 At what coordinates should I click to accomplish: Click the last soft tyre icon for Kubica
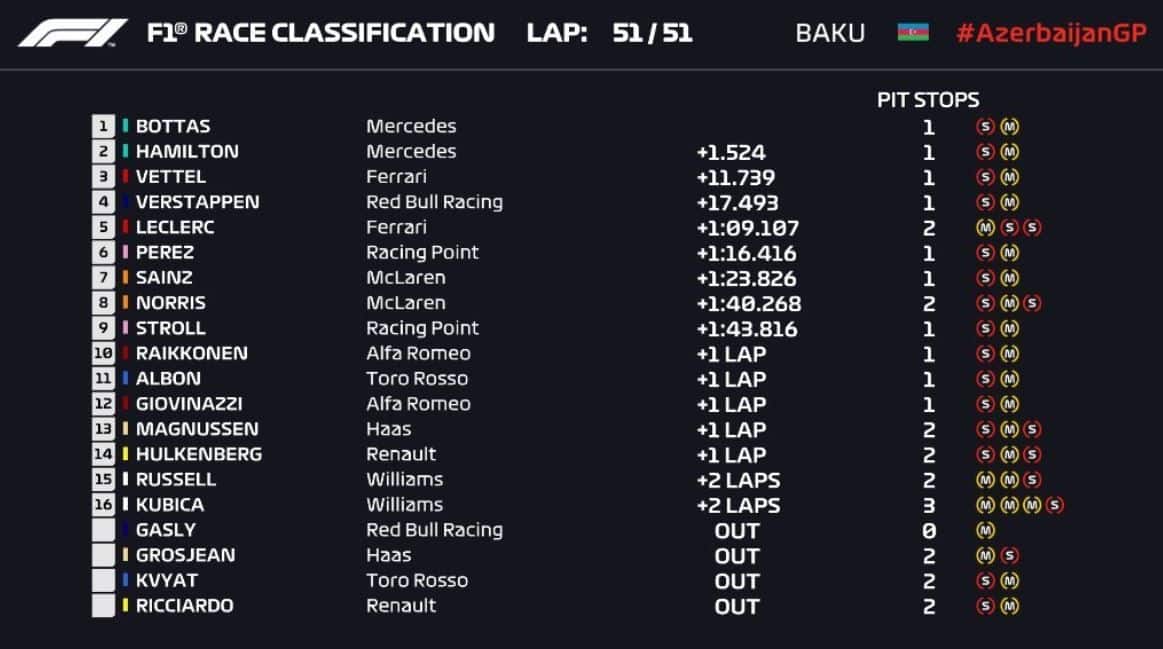1055,505
